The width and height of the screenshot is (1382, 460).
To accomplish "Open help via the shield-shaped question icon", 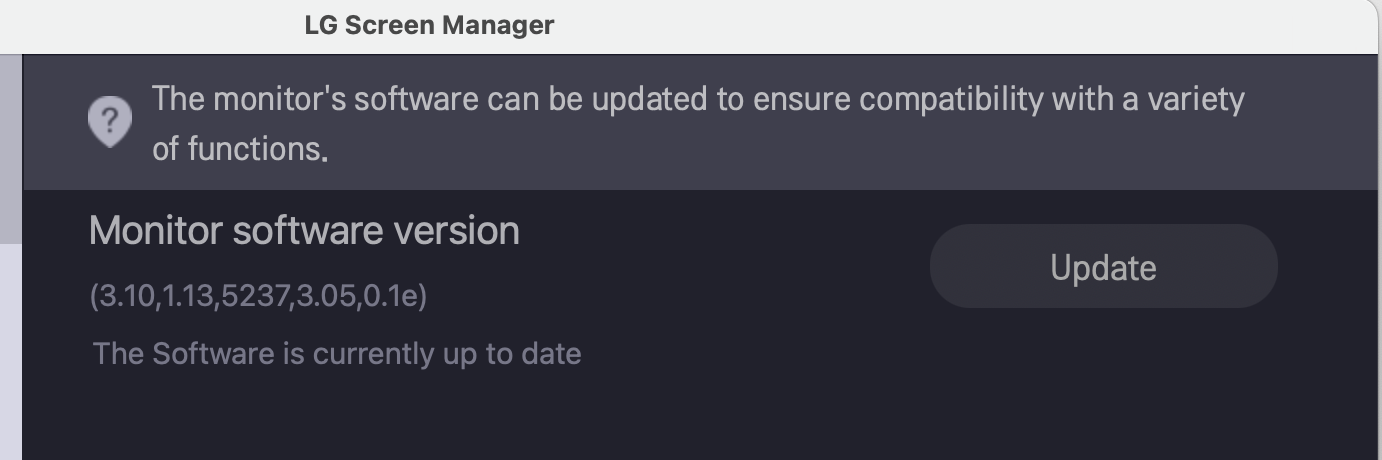I will (110, 122).
